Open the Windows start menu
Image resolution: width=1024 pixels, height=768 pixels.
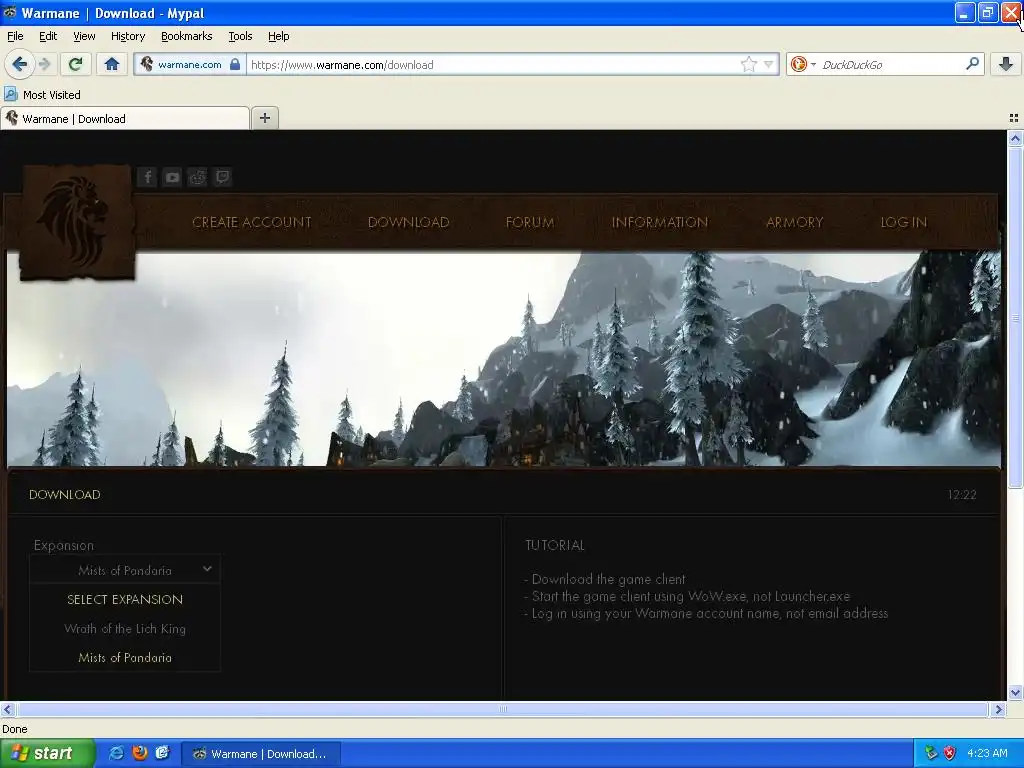(47, 754)
